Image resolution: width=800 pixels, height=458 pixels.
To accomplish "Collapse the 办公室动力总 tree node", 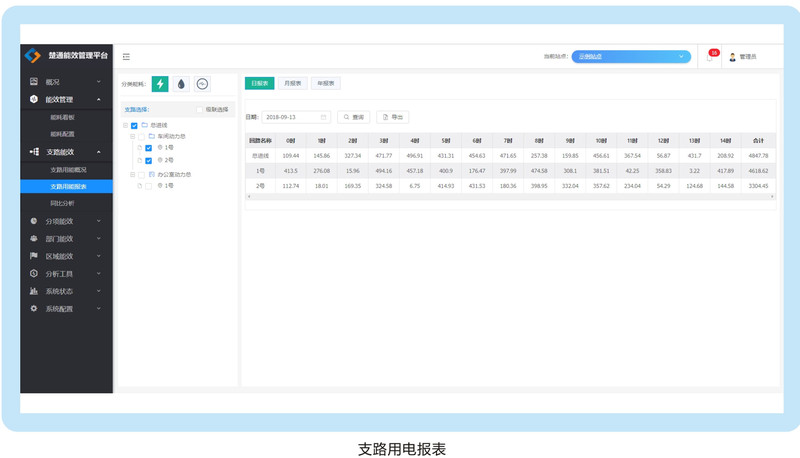I will [133, 175].
